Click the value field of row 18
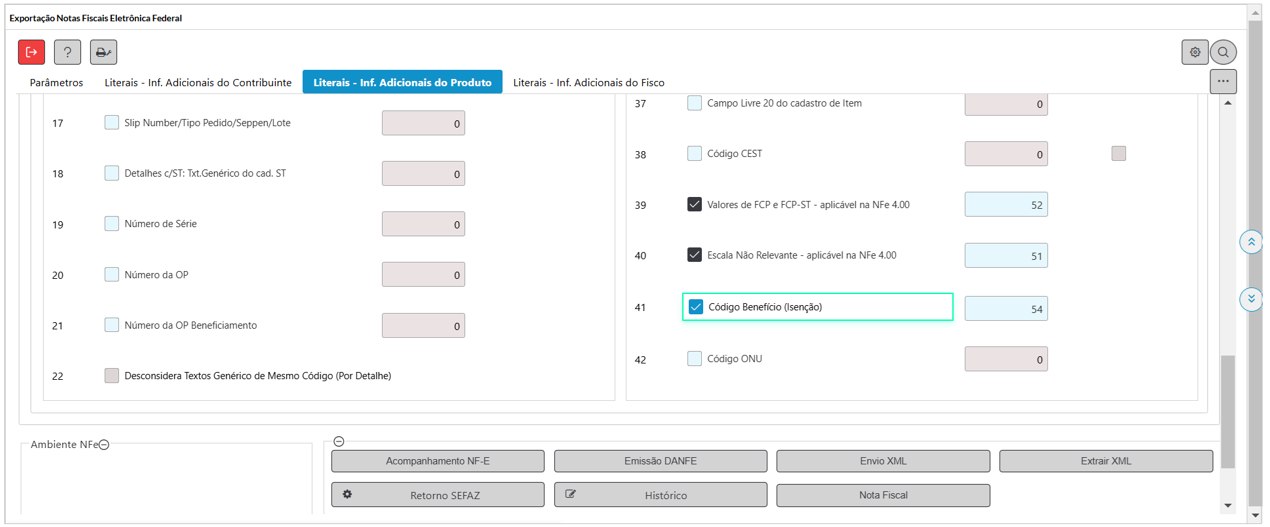Viewport: 1270px width, 527px height. tap(423, 174)
